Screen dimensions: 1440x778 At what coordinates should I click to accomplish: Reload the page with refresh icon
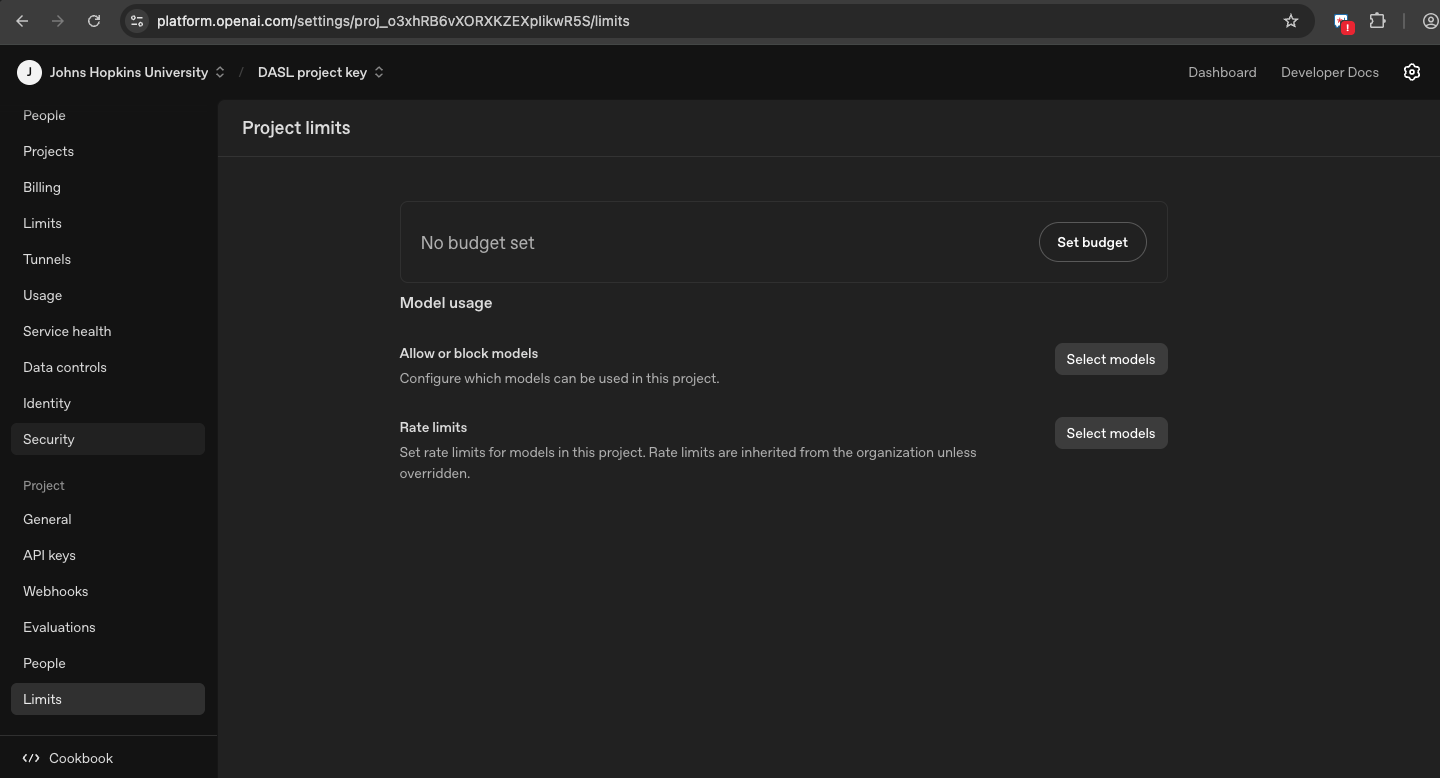point(94,20)
